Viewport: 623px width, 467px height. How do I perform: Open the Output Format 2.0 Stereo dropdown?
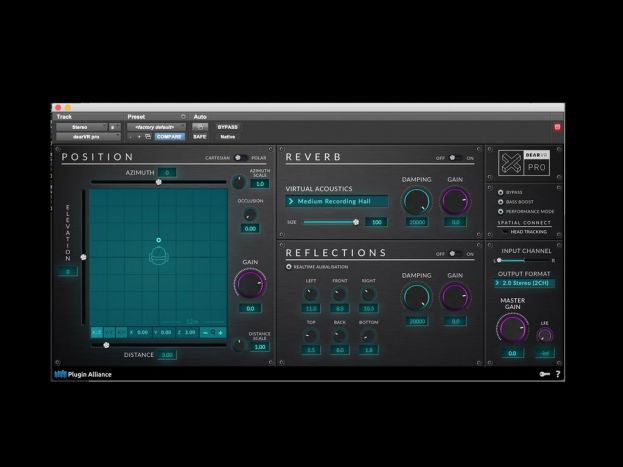point(525,283)
